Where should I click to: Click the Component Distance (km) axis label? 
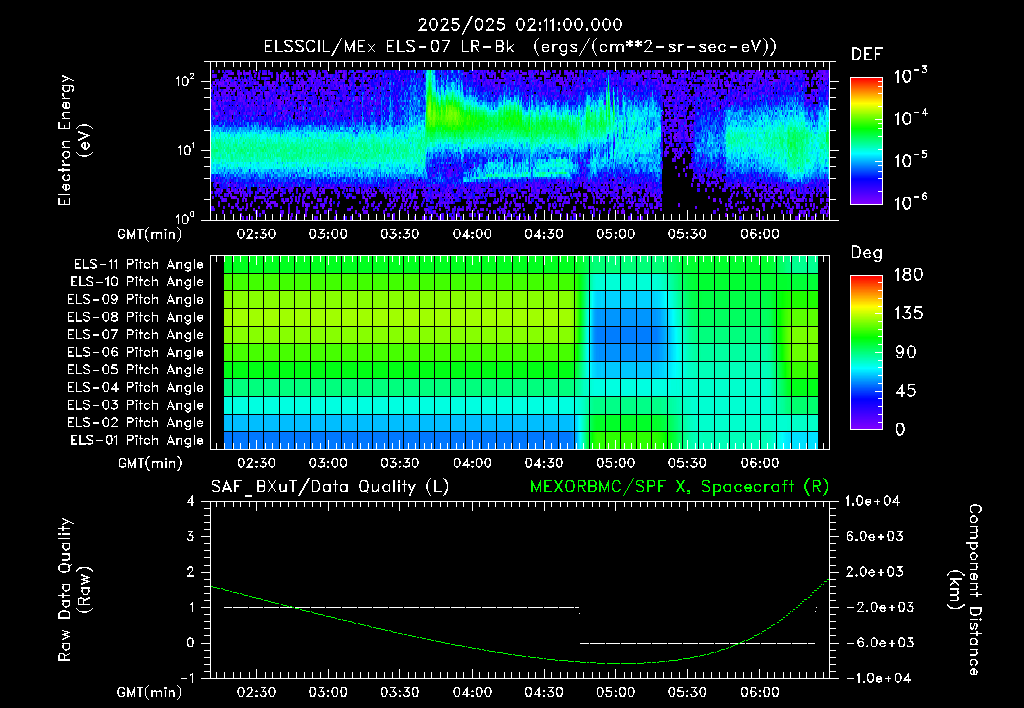point(965,589)
